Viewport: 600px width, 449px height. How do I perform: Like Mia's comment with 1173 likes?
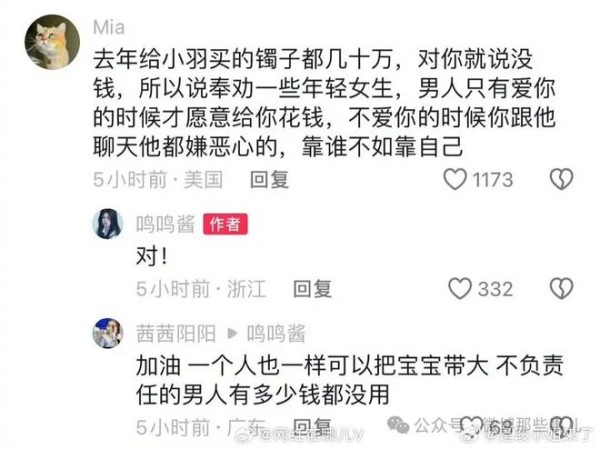coord(455,179)
